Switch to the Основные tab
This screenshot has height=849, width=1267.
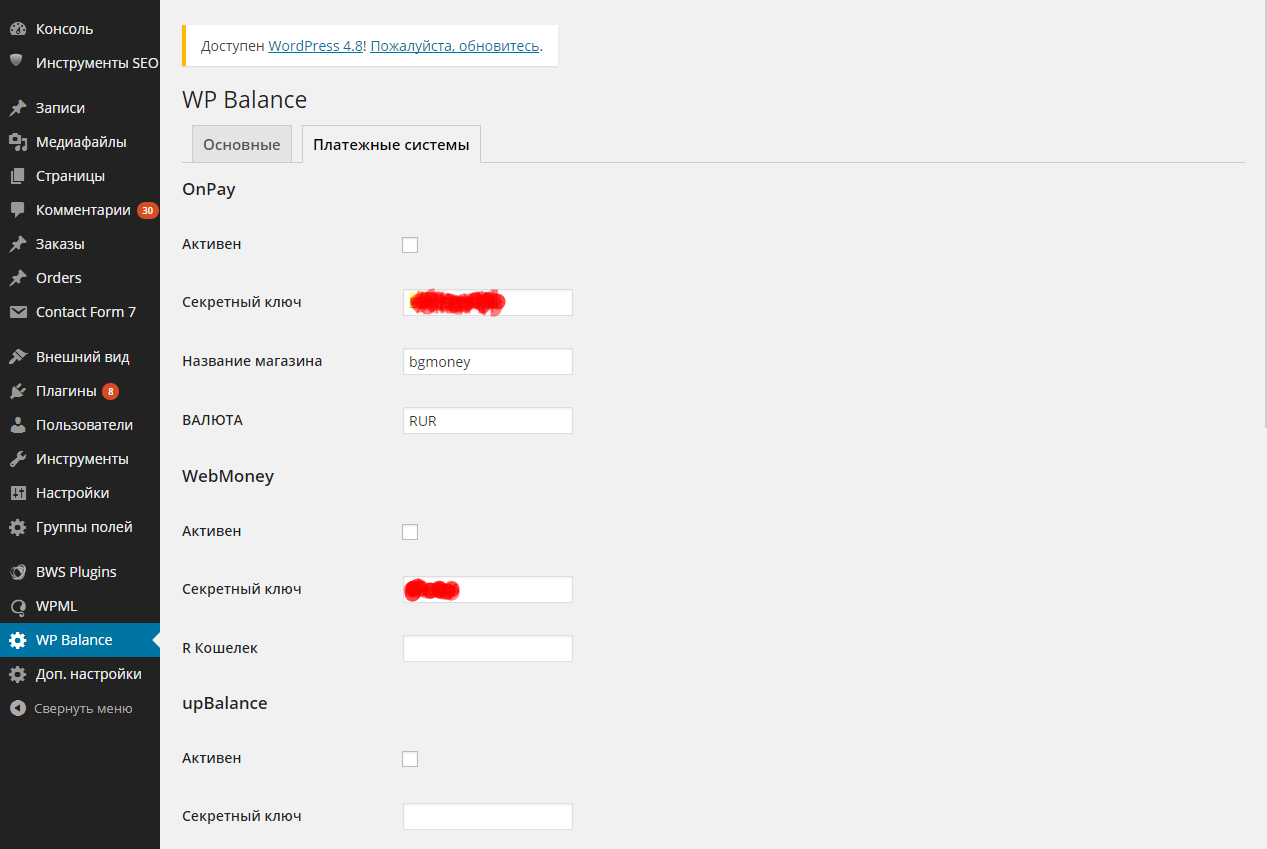(x=242, y=144)
